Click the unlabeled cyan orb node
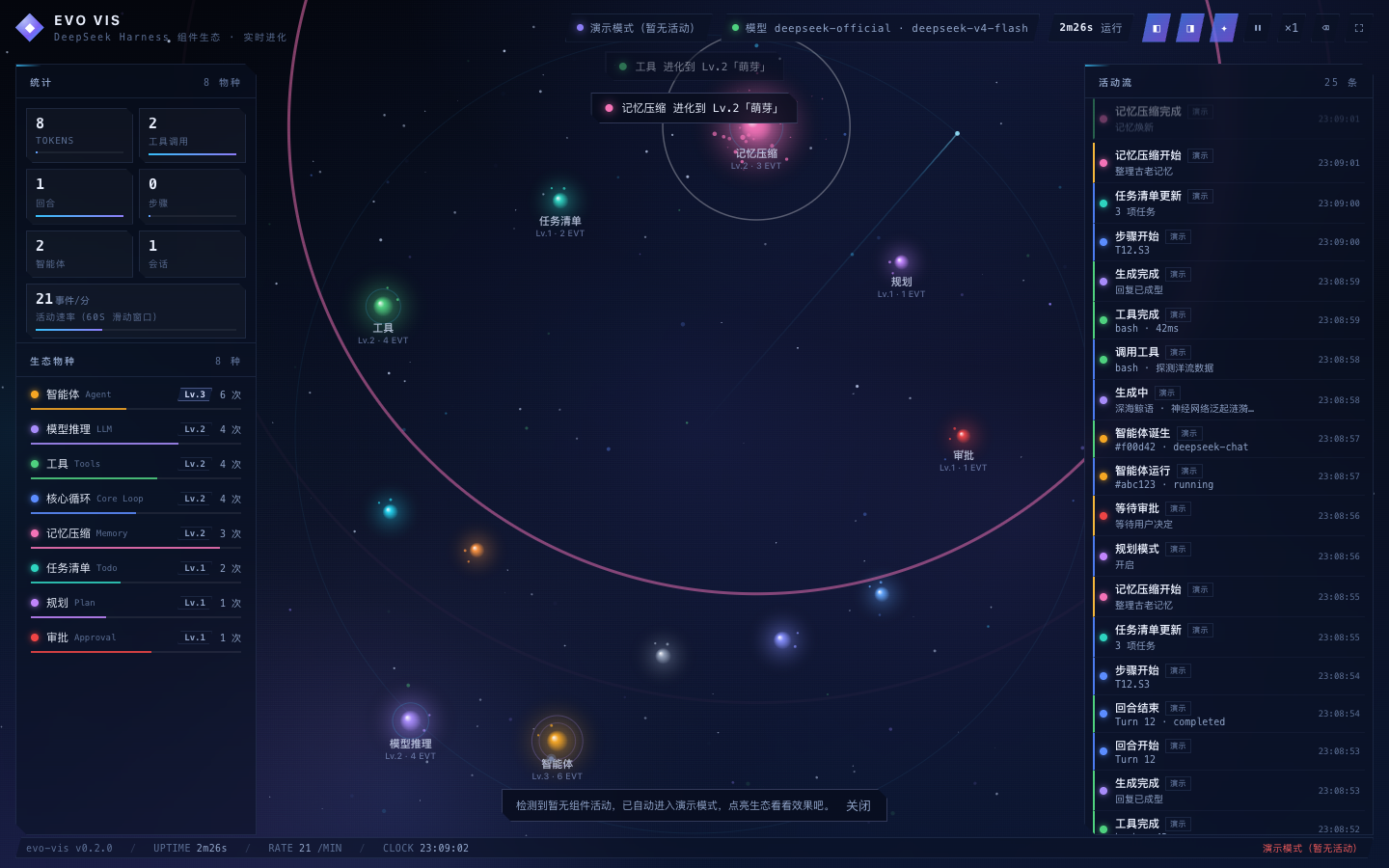The height and width of the screenshot is (868, 1389). pyautogui.click(x=390, y=511)
